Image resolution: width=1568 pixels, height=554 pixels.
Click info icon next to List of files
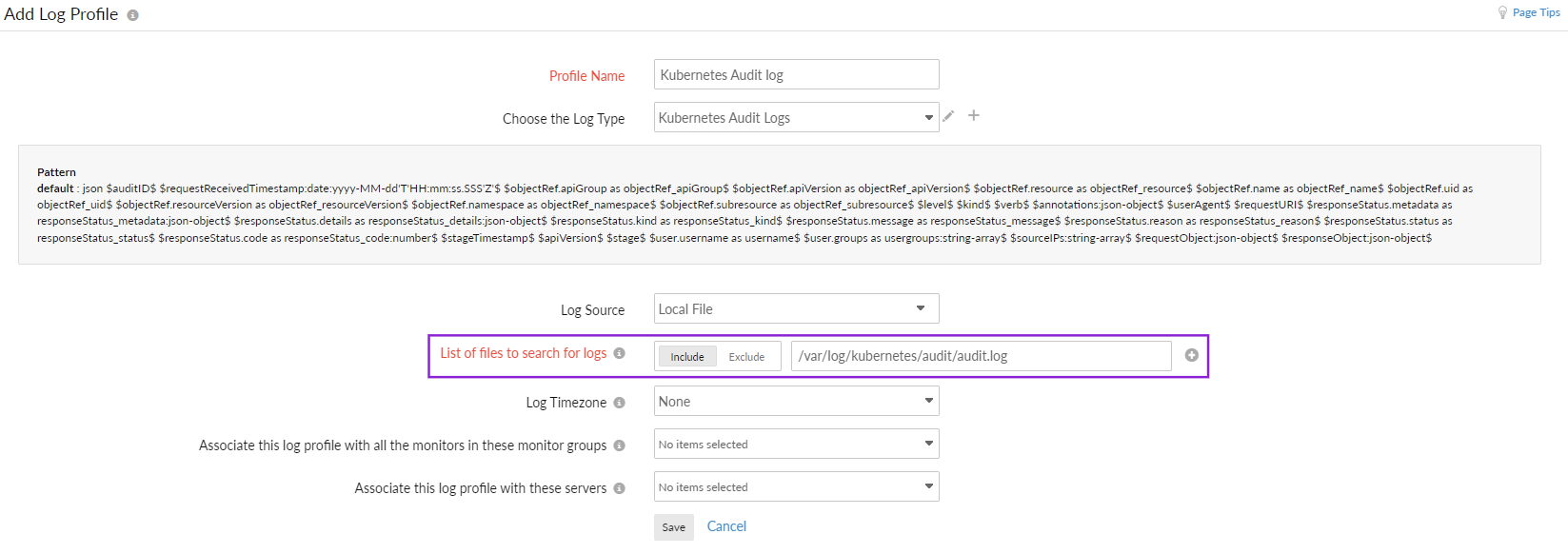(x=620, y=353)
